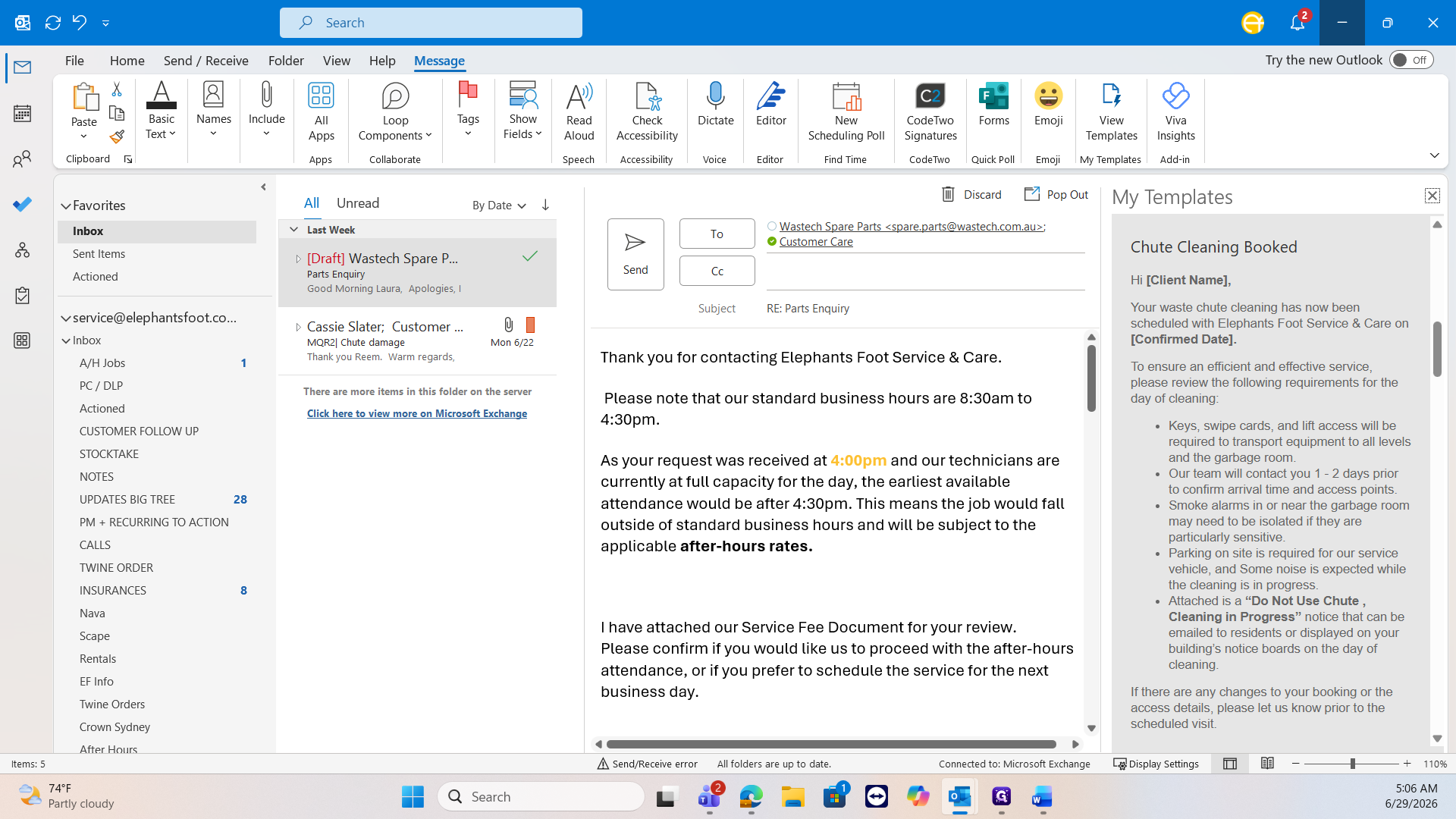Open Forms Quick Poll
This screenshot has width=1456, height=819.
pyautogui.click(x=994, y=105)
